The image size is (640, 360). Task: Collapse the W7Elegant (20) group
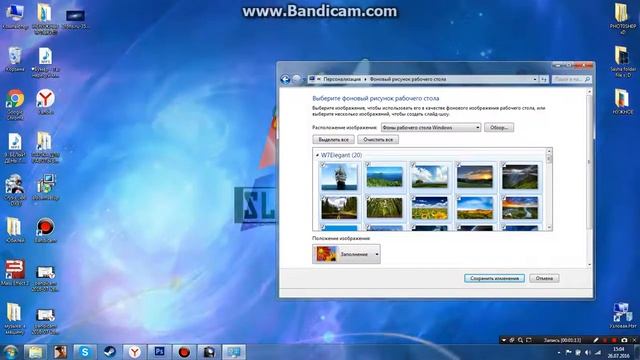pyautogui.click(x=317, y=155)
